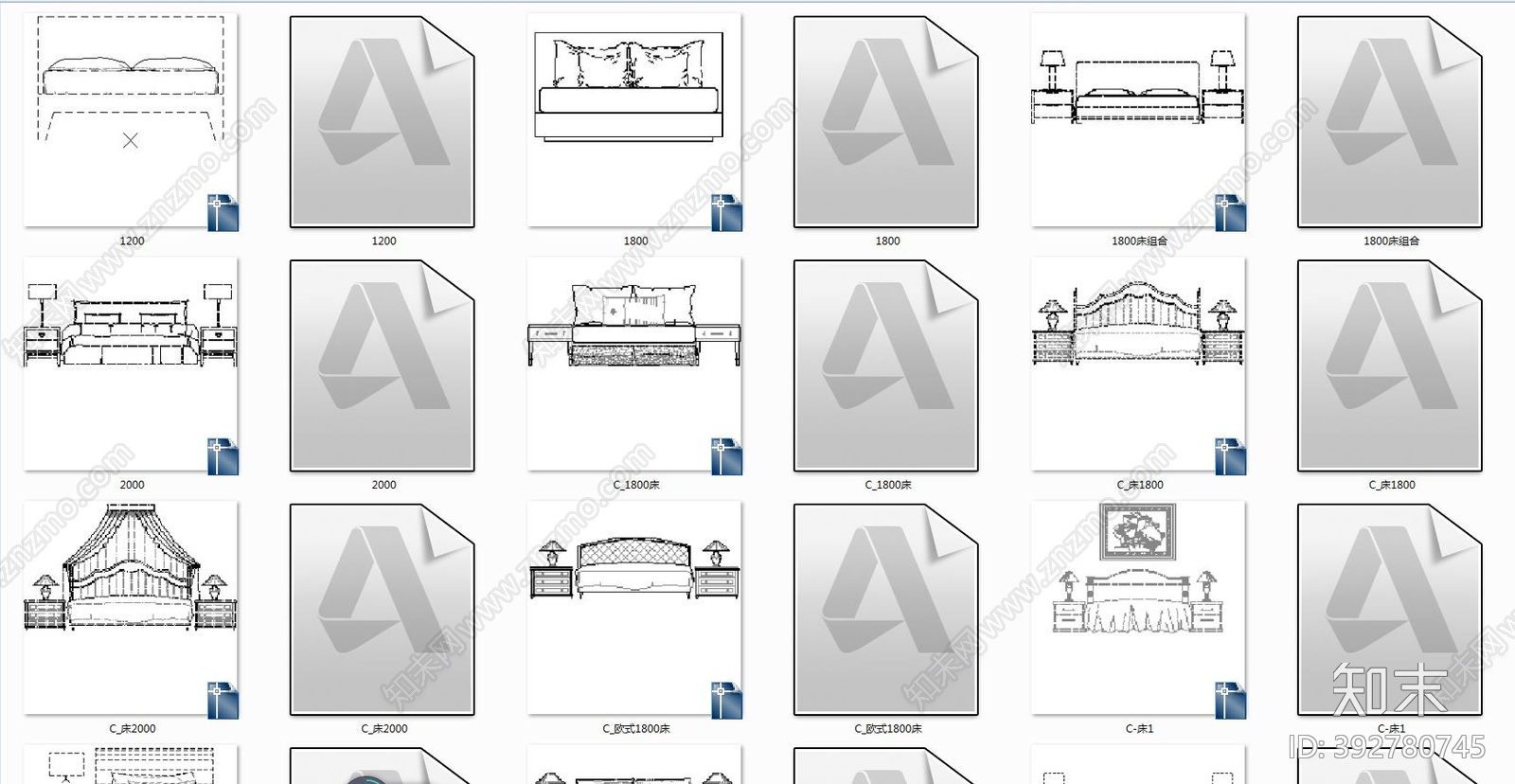Click the C_欧式1800床 label under the bed drawing
The width and height of the screenshot is (1515, 784).
tap(635, 728)
